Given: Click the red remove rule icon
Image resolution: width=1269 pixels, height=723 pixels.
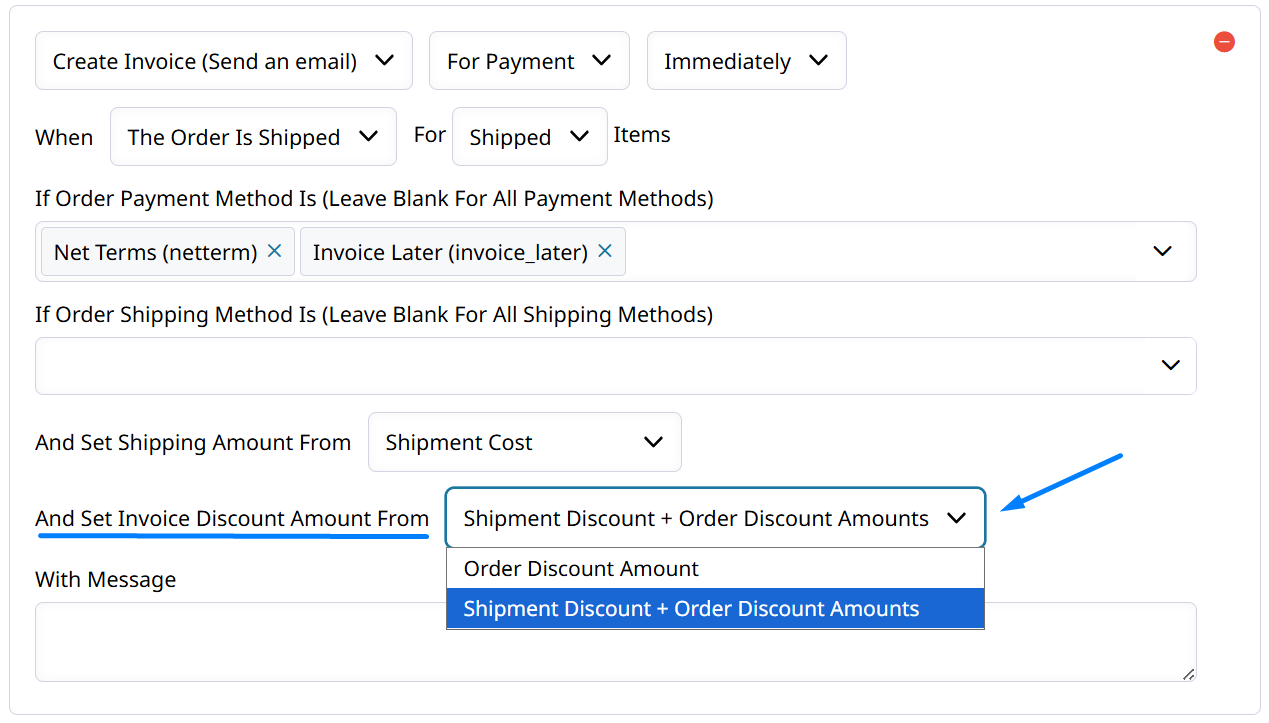Looking at the screenshot, I should click(1224, 42).
